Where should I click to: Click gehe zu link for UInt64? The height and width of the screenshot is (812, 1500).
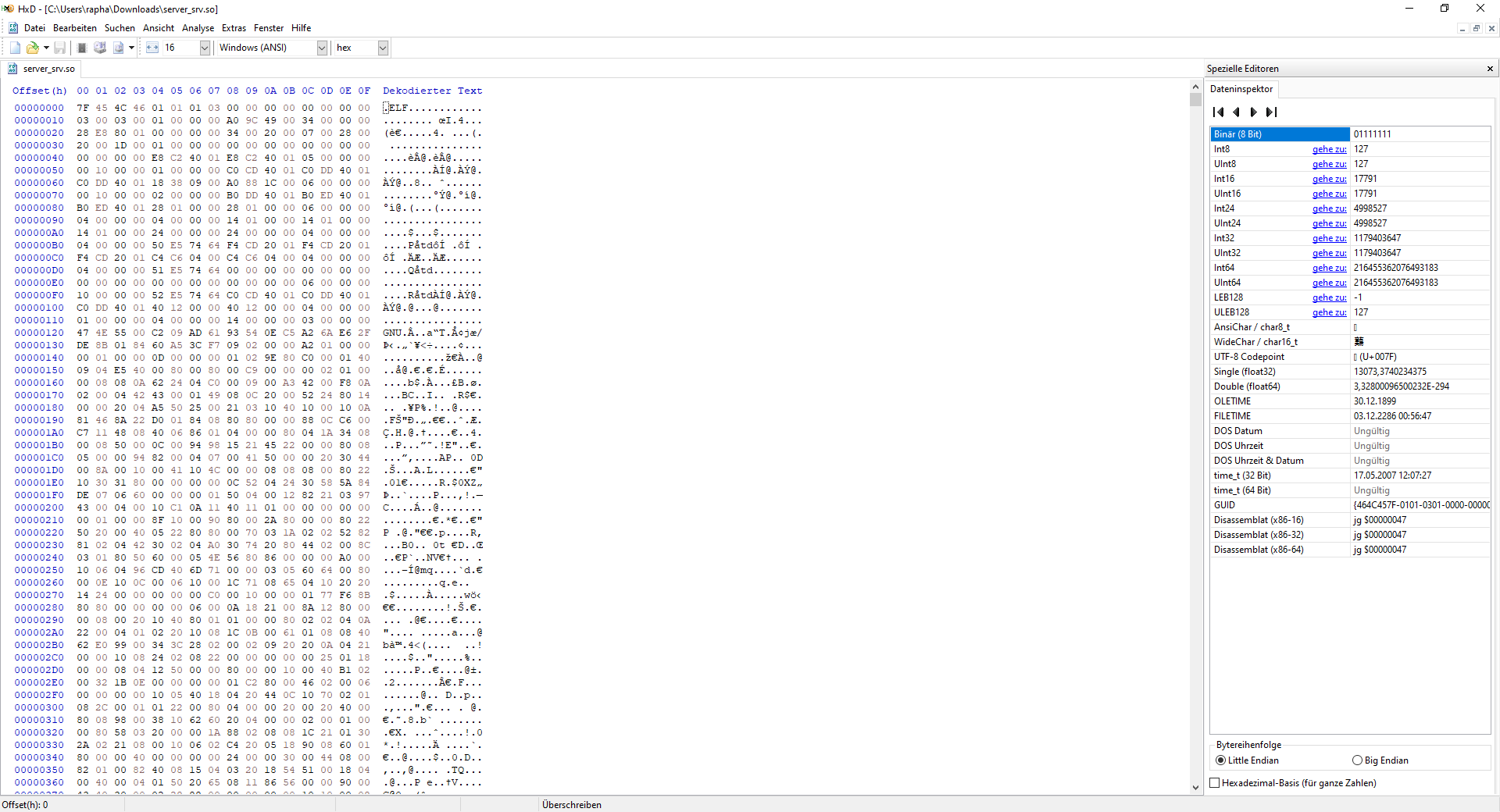(x=1329, y=283)
